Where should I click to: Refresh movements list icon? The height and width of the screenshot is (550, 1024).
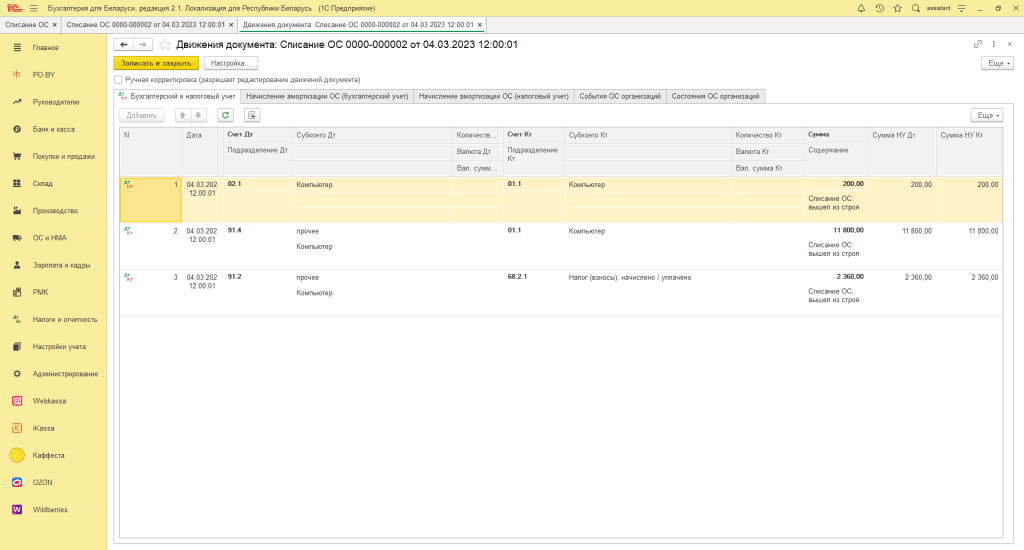click(x=225, y=116)
